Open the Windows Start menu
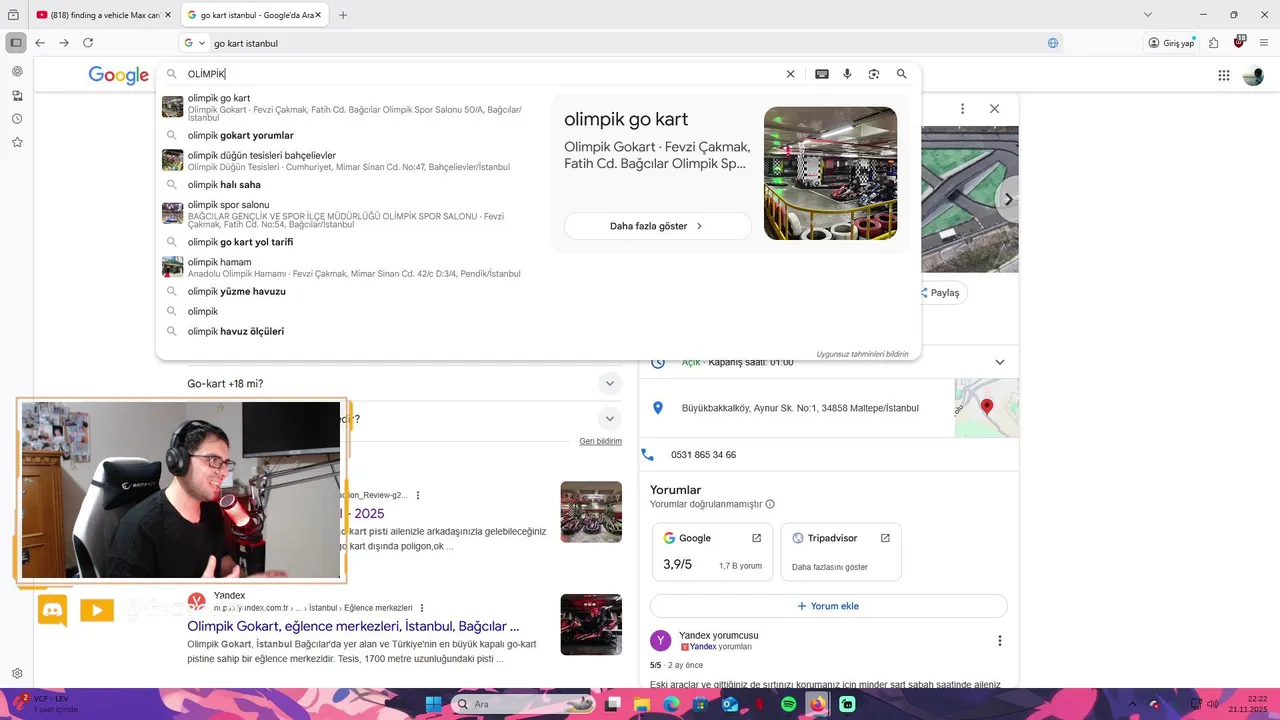The image size is (1280, 720). [x=433, y=704]
